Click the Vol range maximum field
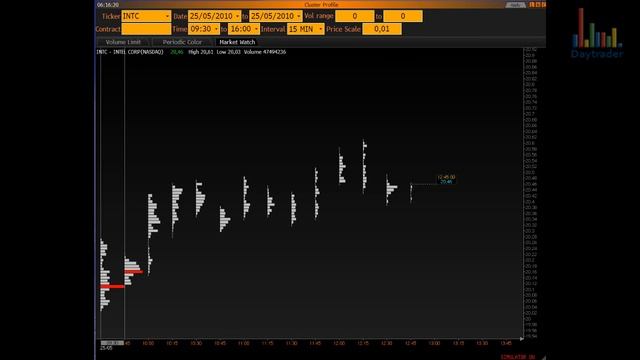The image size is (640, 360). pyautogui.click(x=403, y=16)
